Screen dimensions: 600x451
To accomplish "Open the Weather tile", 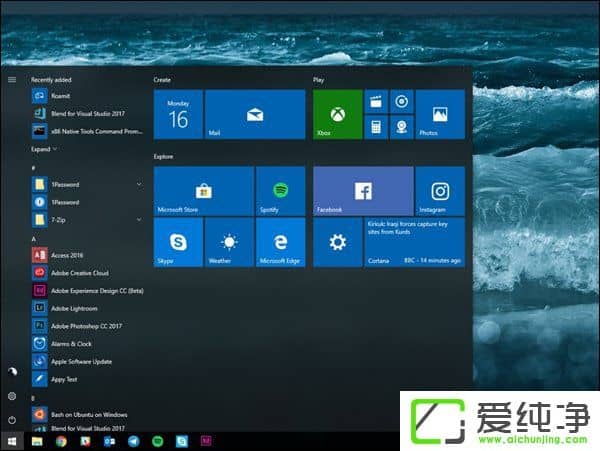I will click(229, 242).
